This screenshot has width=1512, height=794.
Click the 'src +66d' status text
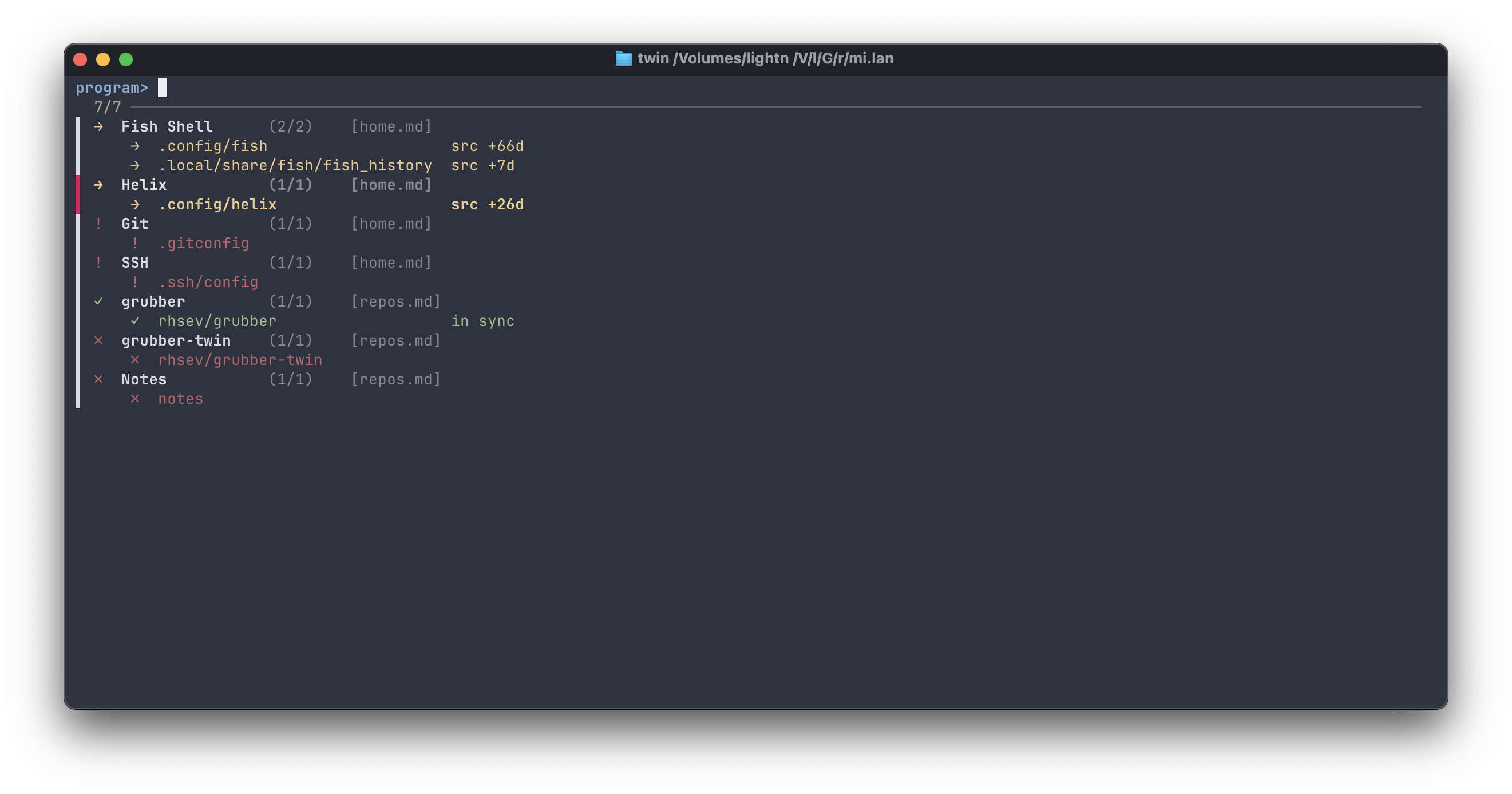[x=487, y=145]
